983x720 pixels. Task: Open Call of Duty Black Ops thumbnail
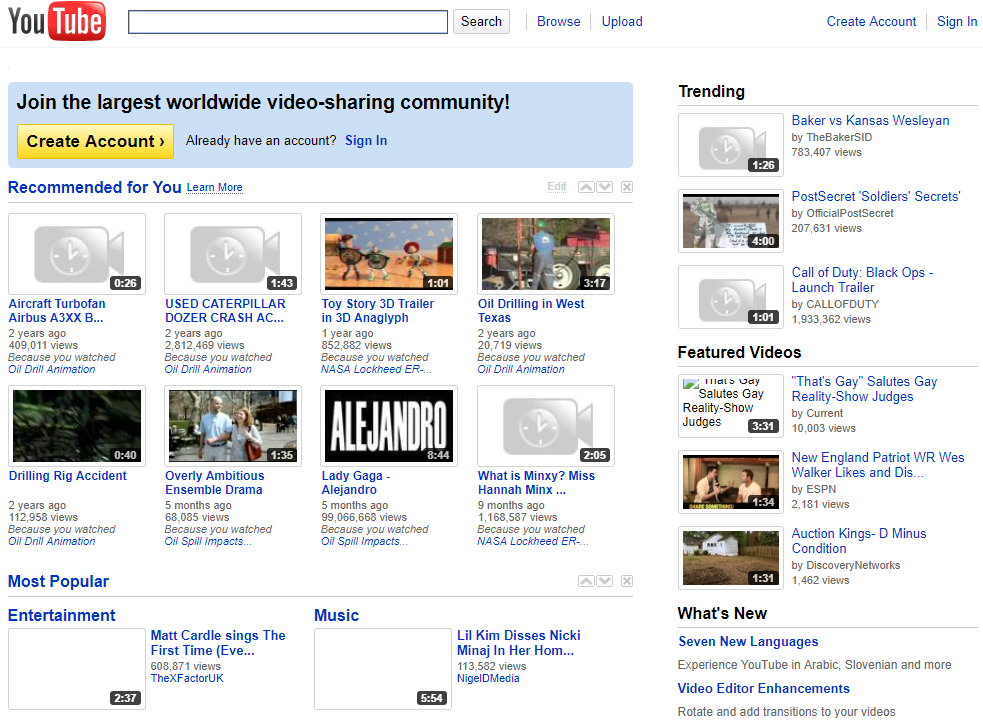point(730,297)
